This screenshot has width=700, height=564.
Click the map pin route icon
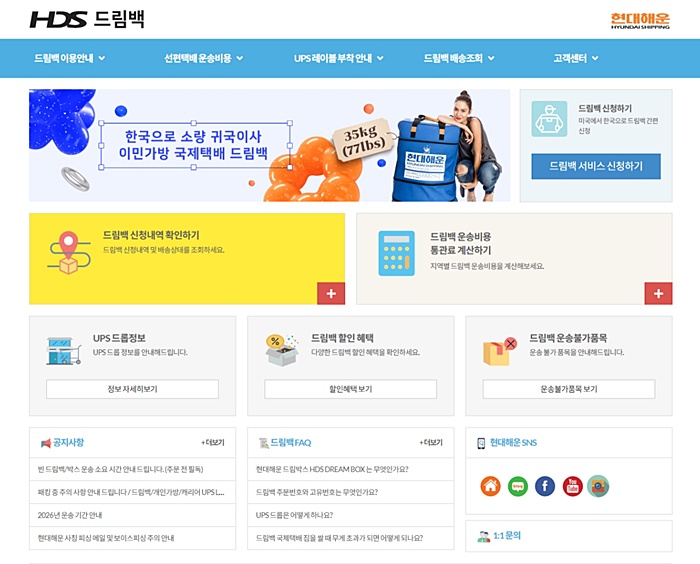[69, 252]
